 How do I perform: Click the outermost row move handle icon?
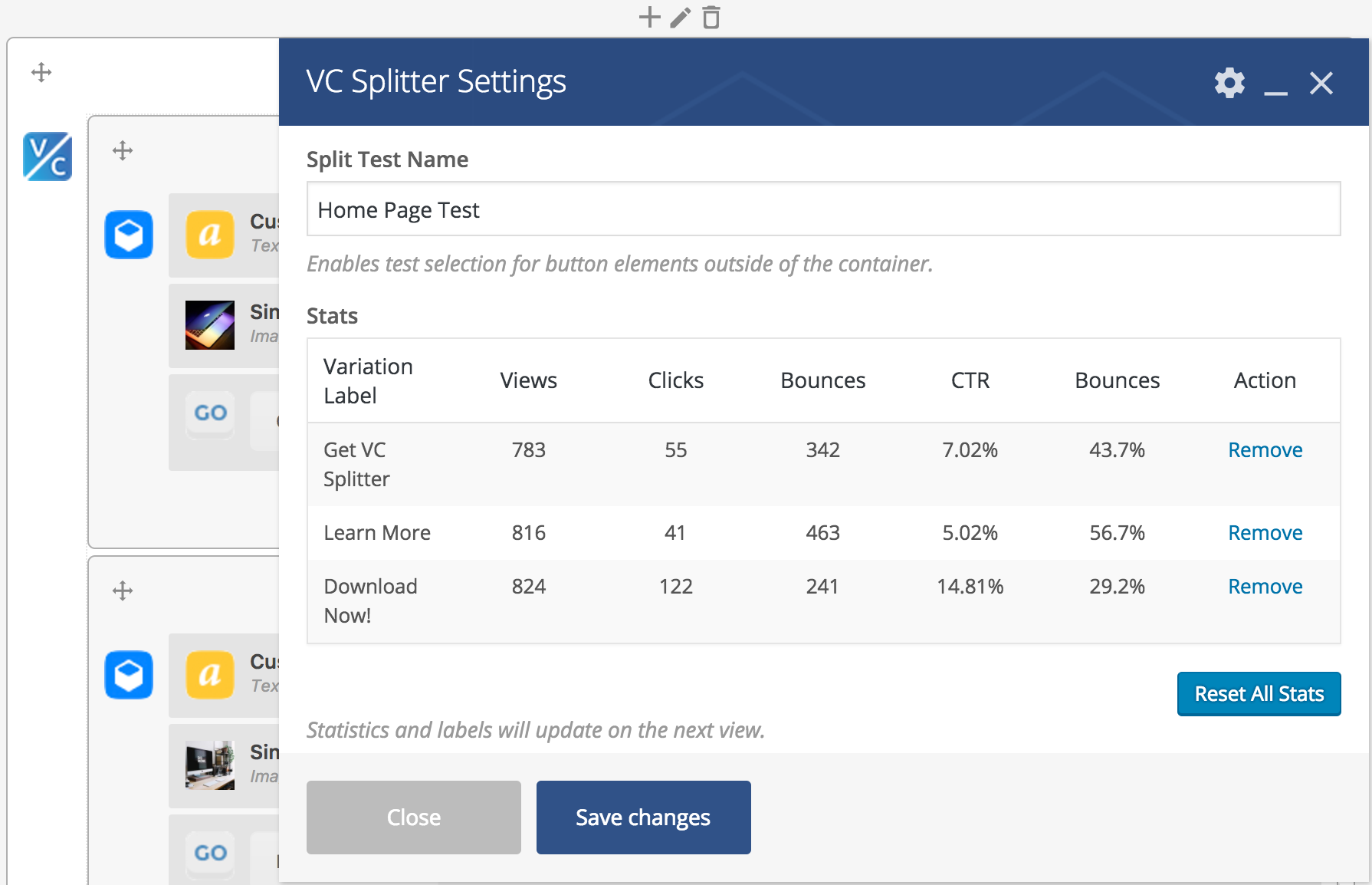coord(41,73)
